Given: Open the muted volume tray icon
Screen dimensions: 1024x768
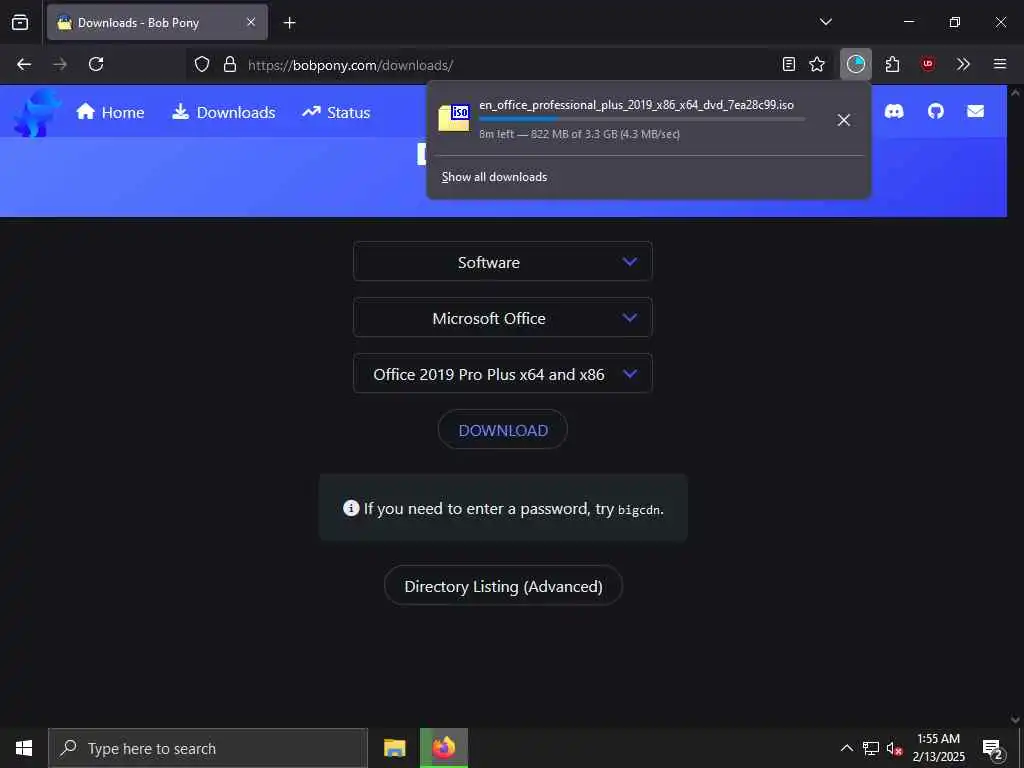Looking at the screenshot, I should point(894,748).
